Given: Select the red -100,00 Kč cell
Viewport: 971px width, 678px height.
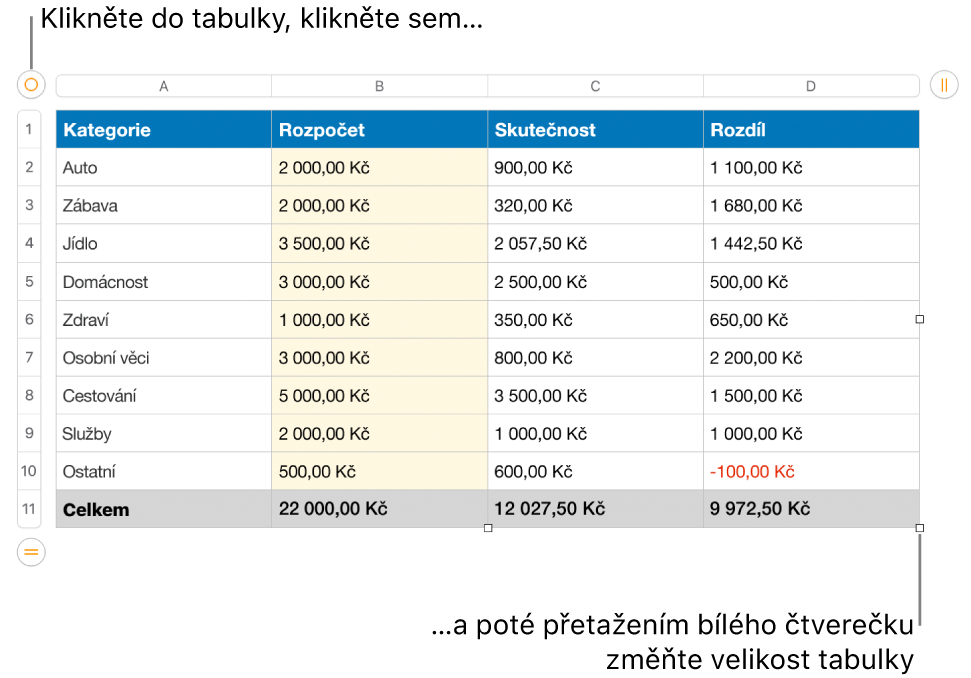Looking at the screenshot, I should [x=811, y=471].
